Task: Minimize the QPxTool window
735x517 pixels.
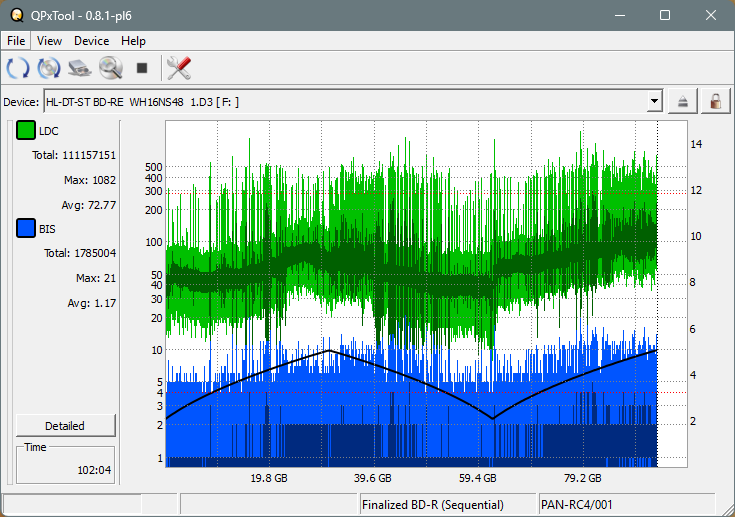Action: (620, 15)
